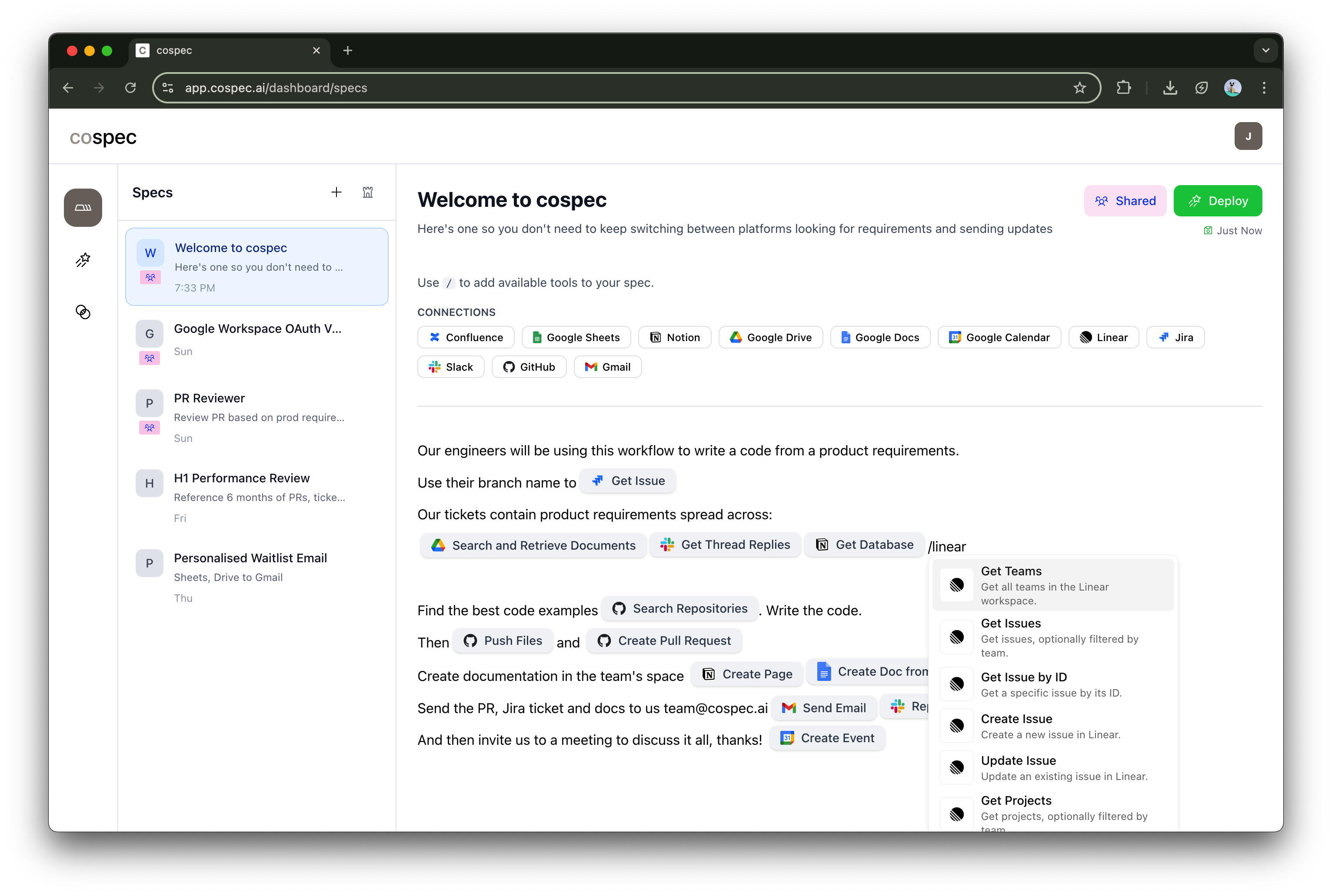Select the Google Drive connection chip
The image size is (1332, 896).
770,337
